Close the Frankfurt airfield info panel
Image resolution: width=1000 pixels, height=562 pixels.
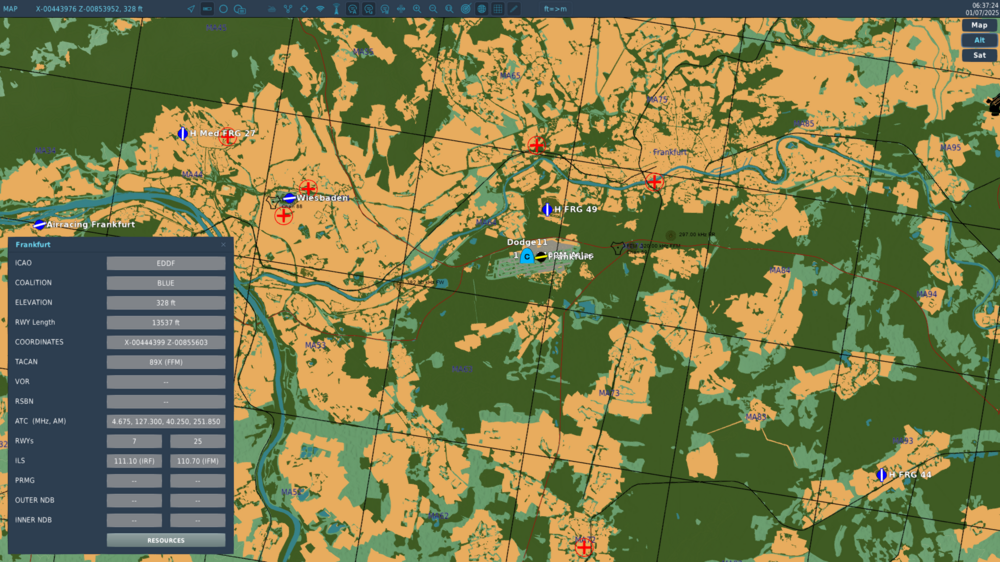point(223,244)
